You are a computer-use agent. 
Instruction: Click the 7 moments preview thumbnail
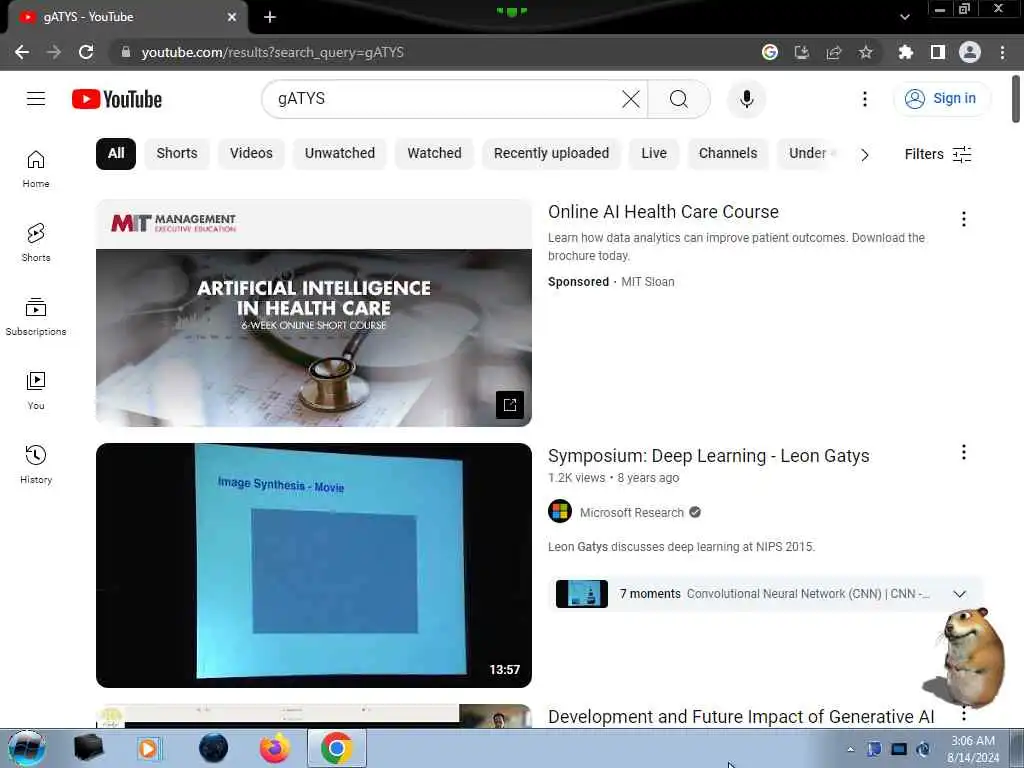pyautogui.click(x=581, y=594)
